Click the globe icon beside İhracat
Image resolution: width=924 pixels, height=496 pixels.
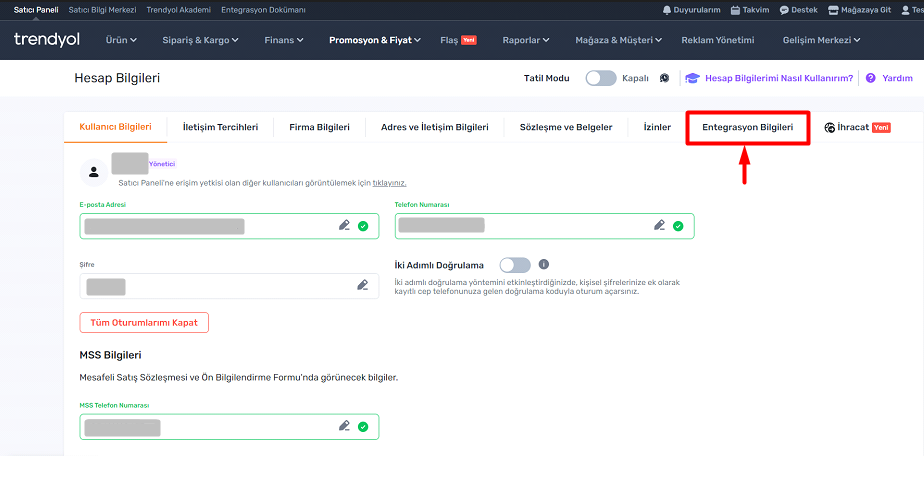(x=830, y=127)
